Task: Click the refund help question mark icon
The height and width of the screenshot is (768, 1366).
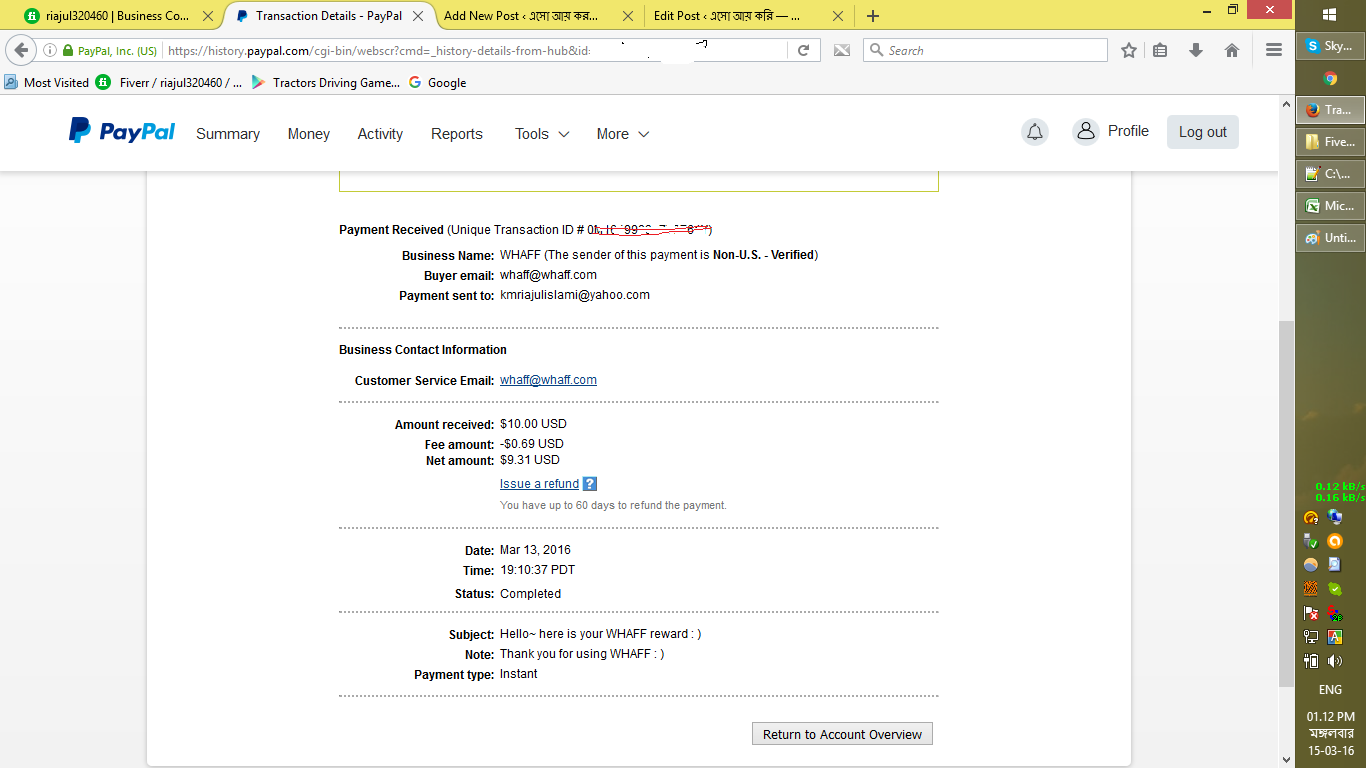Action: (x=590, y=484)
